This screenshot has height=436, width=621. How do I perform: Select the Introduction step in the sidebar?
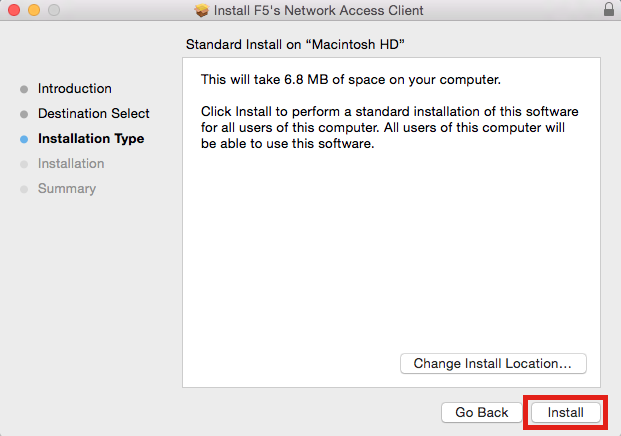(x=74, y=88)
